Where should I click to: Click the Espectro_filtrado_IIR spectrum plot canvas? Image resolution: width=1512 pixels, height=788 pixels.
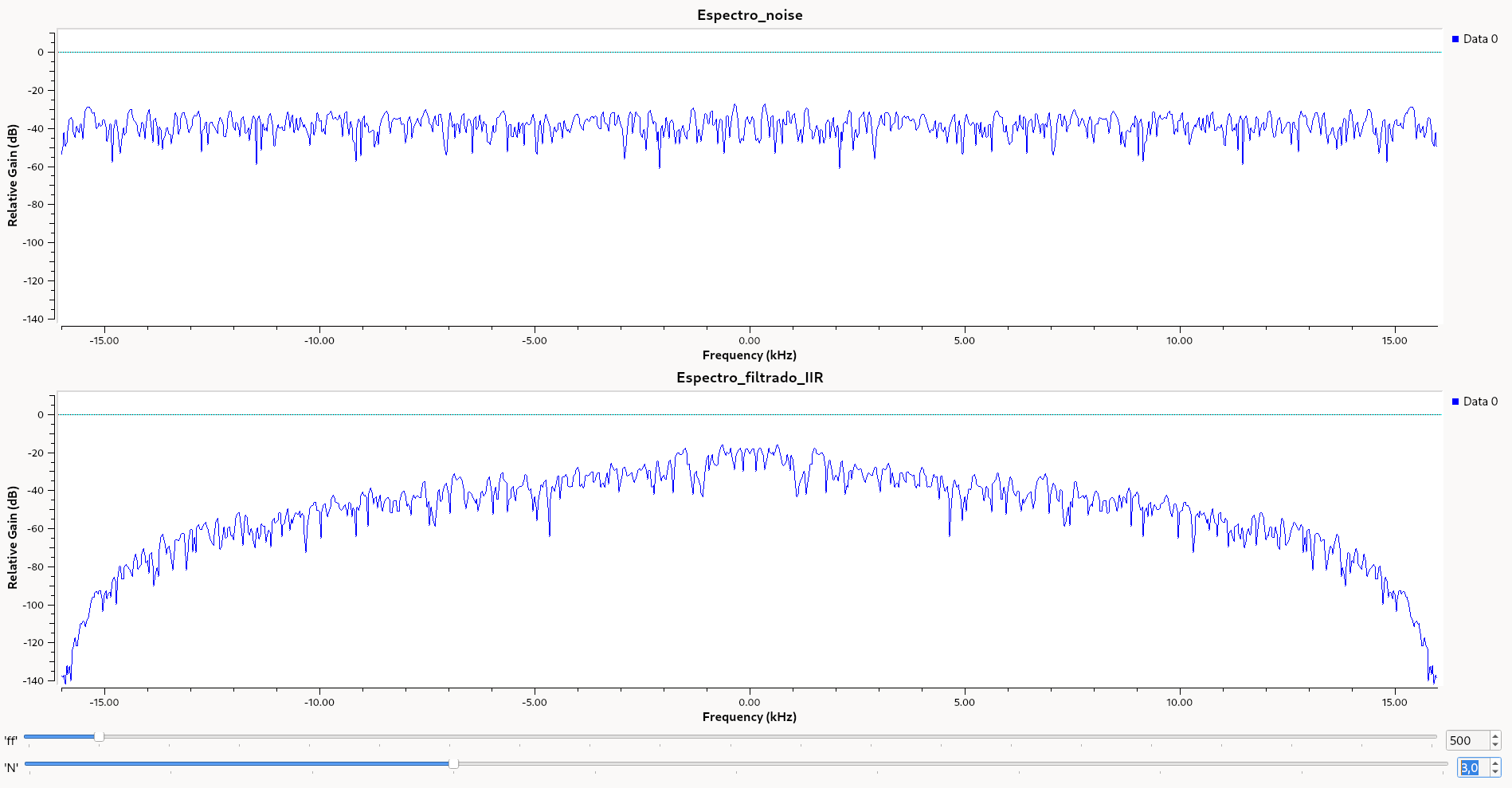click(x=750, y=539)
